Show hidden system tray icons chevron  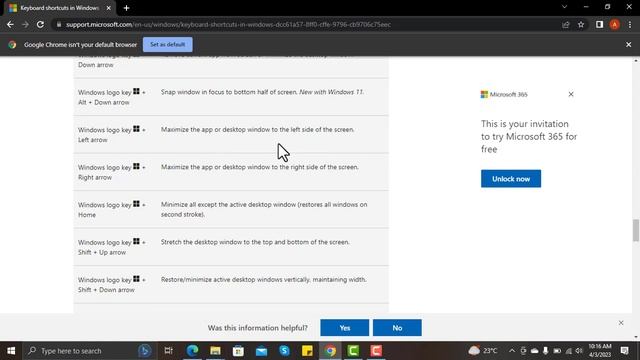pos(512,351)
